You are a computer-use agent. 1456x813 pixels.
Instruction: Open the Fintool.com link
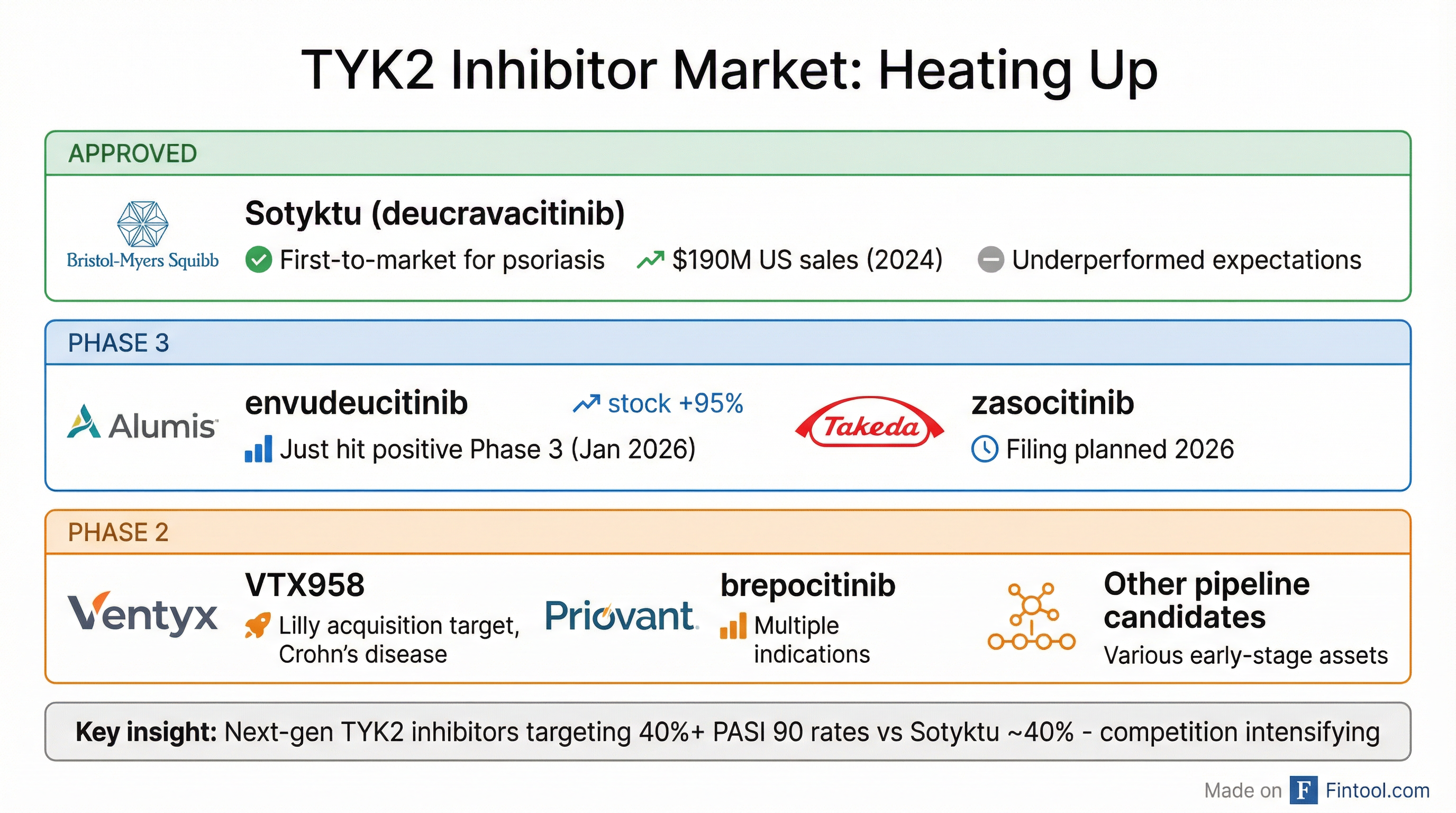pos(1377,790)
